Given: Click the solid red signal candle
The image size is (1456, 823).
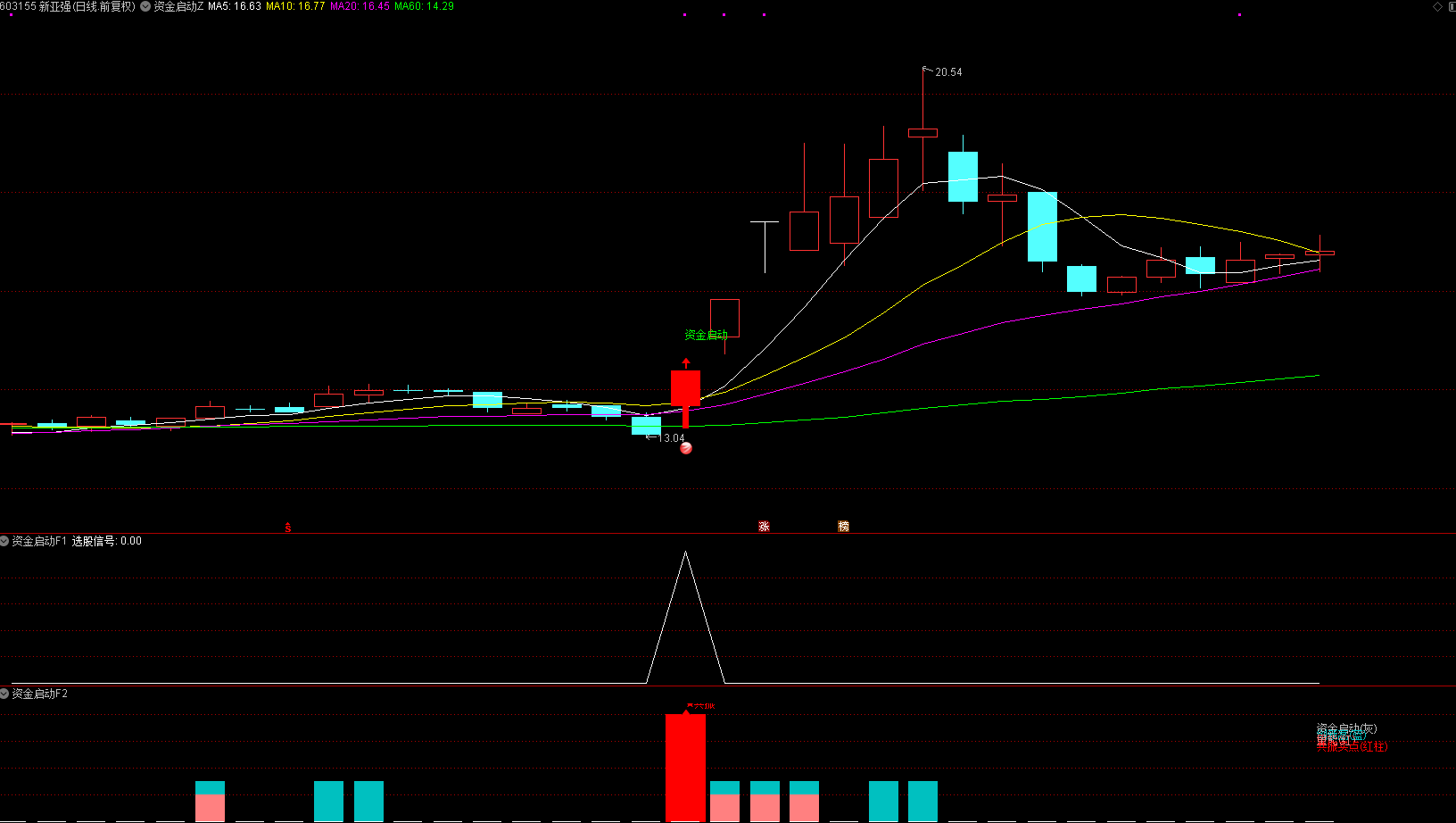Looking at the screenshot, I should pos(685,388).
